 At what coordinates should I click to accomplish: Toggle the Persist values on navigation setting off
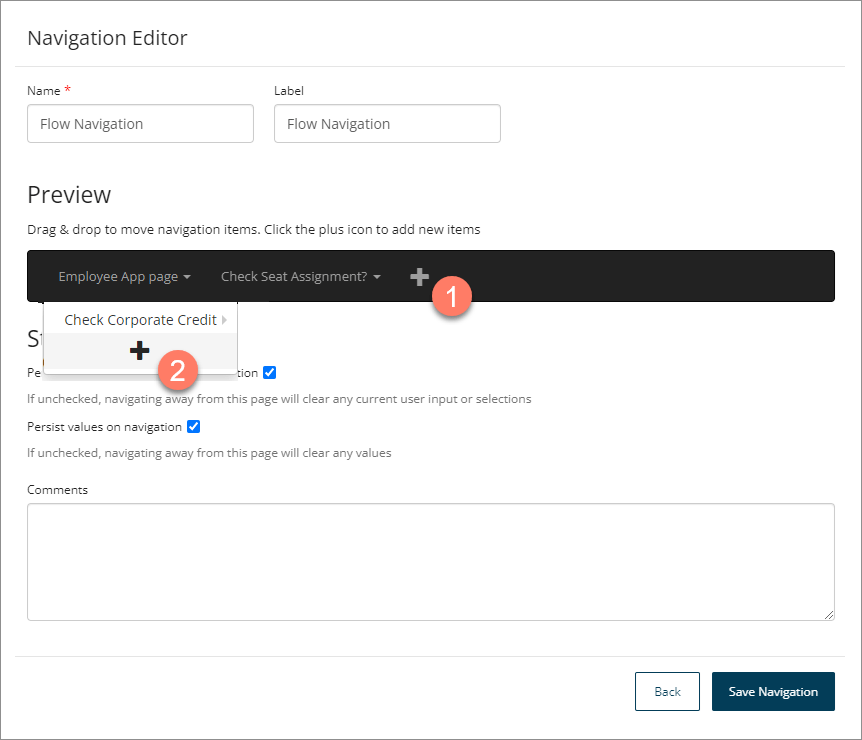click(x=193, y=426)
